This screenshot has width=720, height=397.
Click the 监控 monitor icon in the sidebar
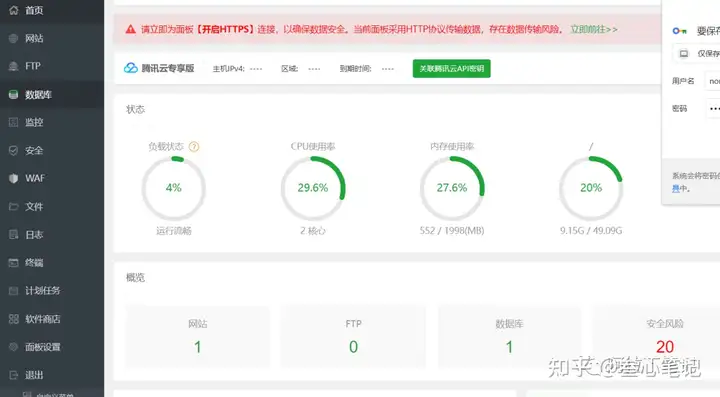tap(14, 122)
